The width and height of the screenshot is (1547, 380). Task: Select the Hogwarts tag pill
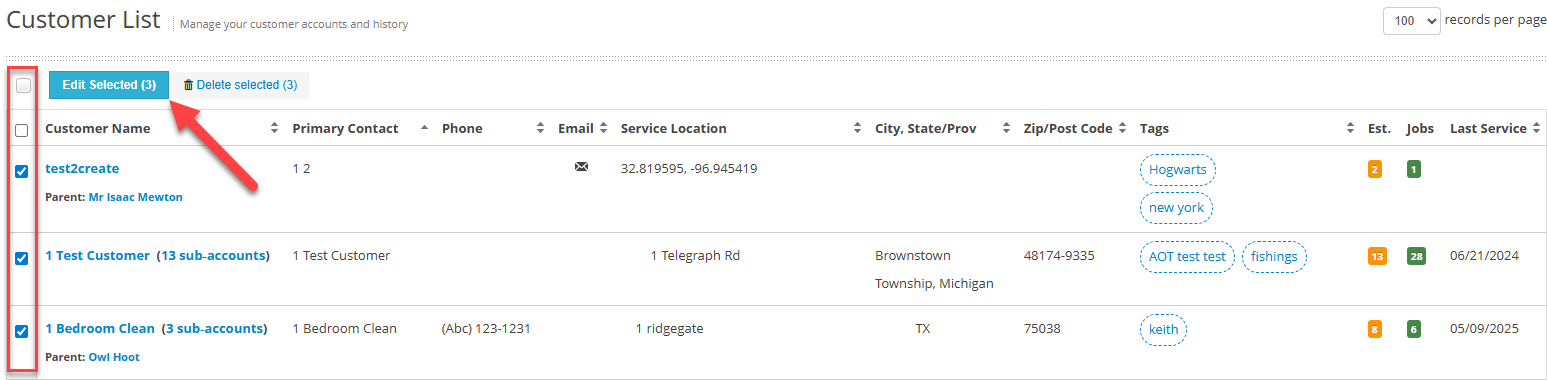1177,170
